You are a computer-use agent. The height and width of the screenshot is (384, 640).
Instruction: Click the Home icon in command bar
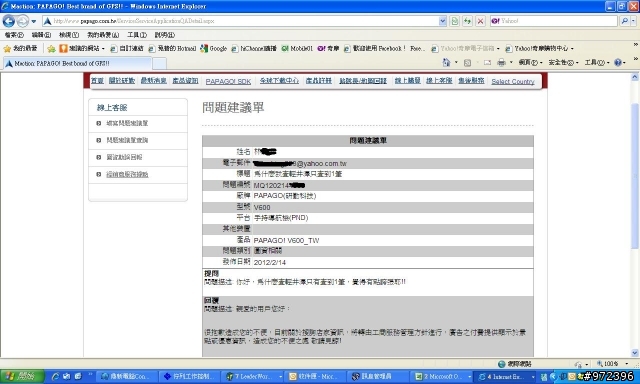point(446,62)
